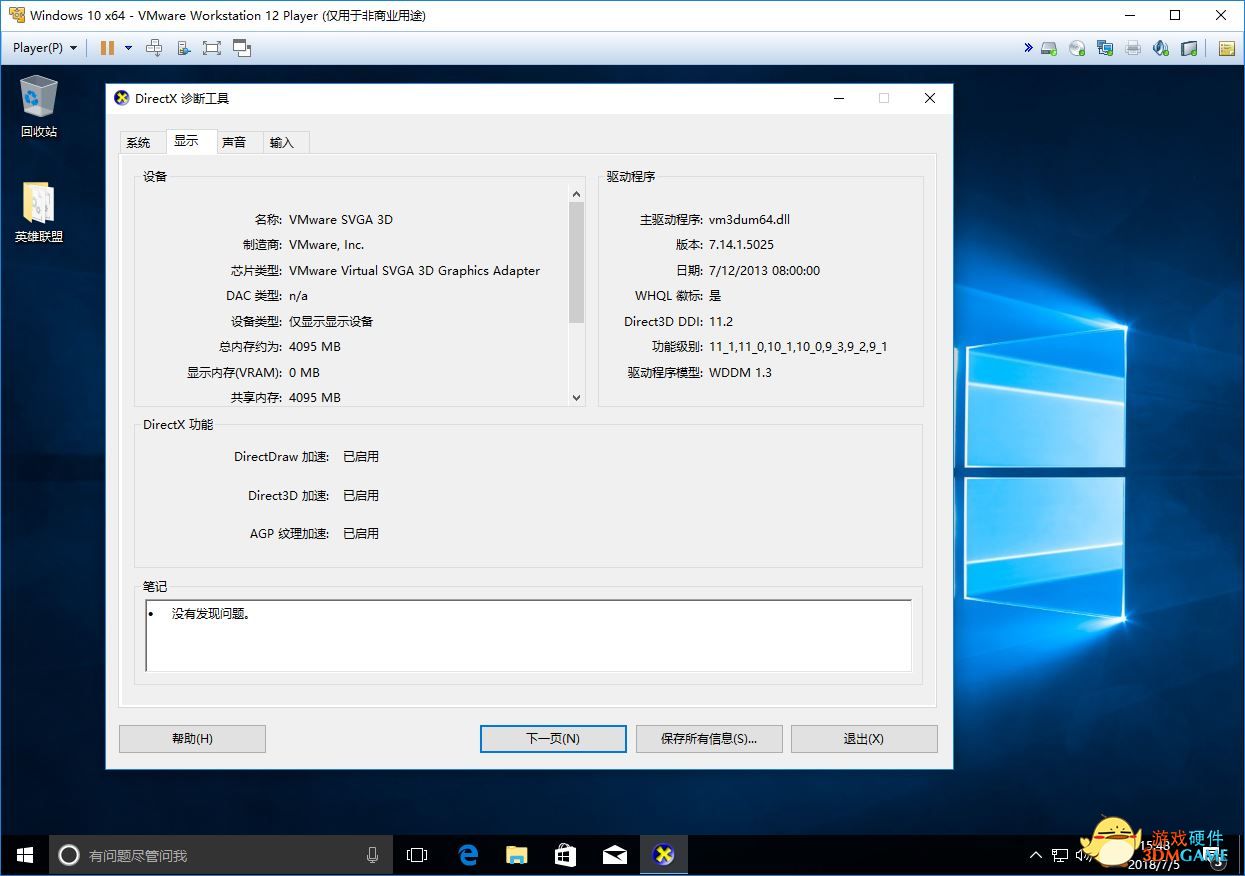This screenshot has height=876, width=1245.
Task: Open Task View on the taskbar
Action: tap(417, 855)
